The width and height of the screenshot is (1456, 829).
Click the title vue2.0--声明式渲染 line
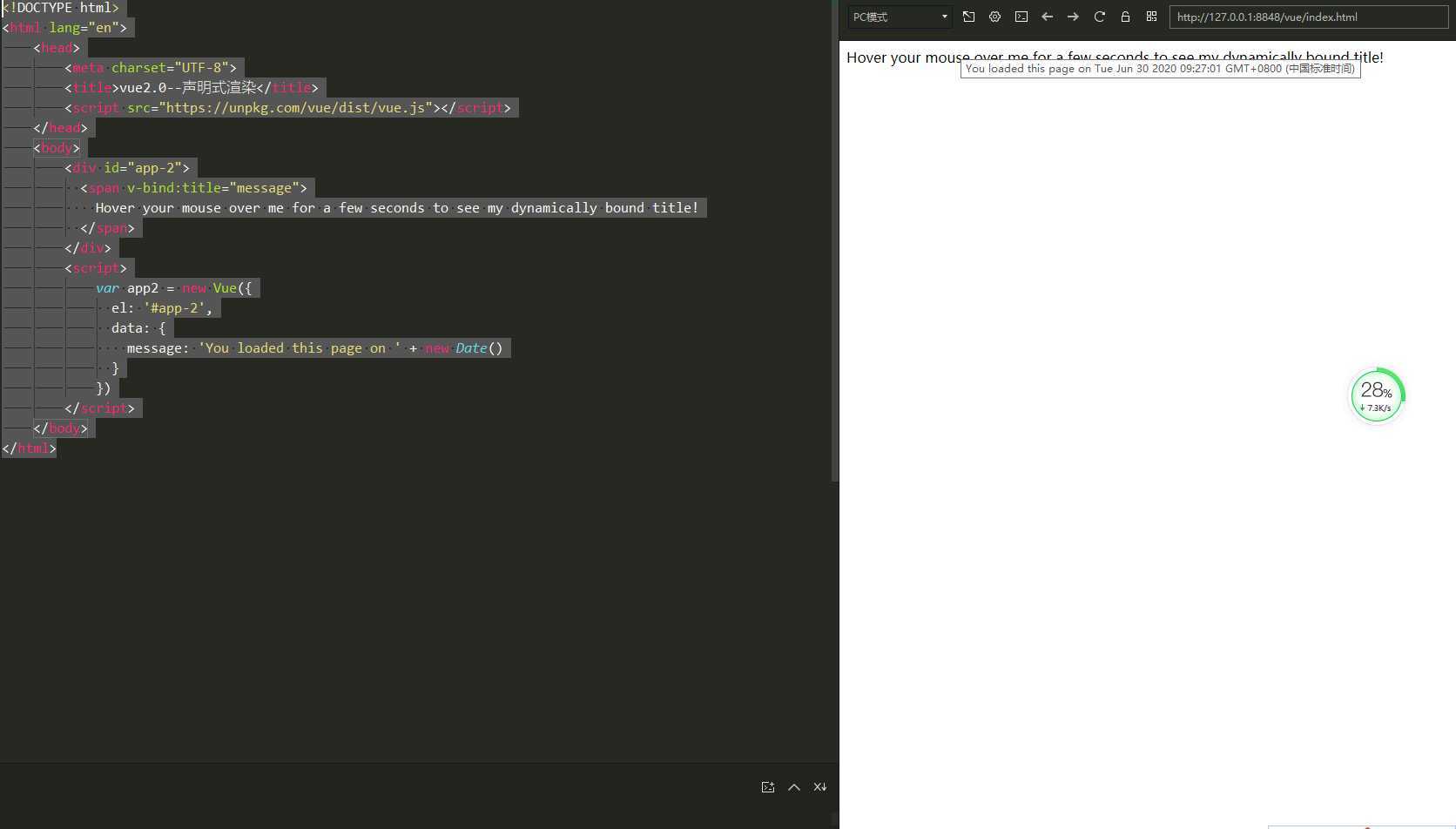(x=192, y=88)
